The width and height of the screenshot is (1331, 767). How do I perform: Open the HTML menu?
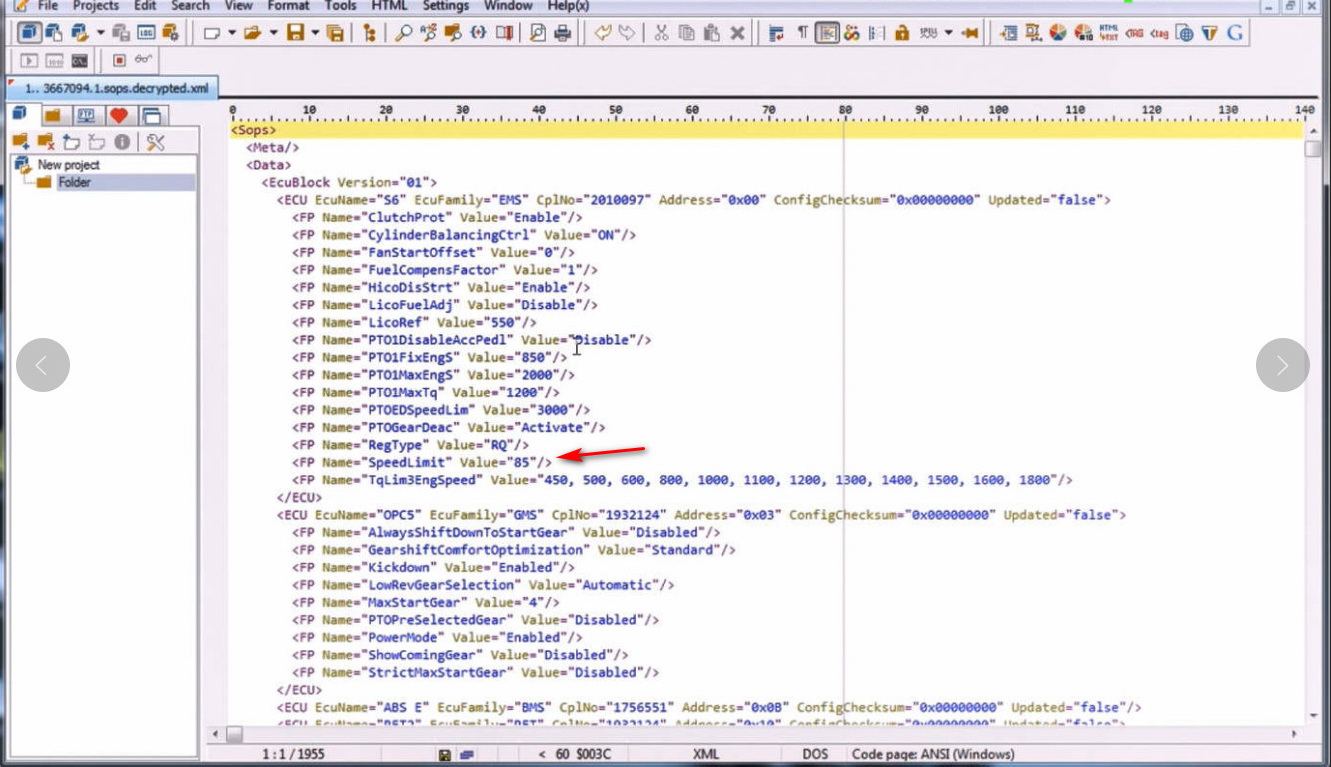[389, 5]
